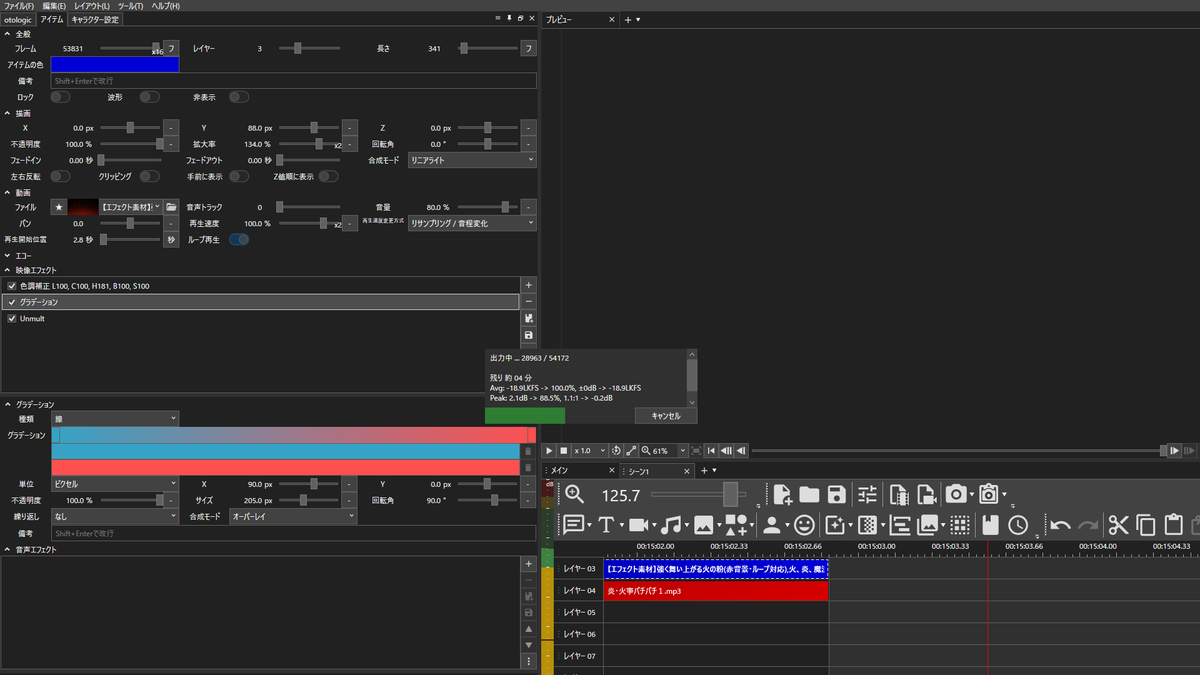Browse for video file with folder icon
The image size is (1200, 675).
pyautogui.click(x=171, y=207)
